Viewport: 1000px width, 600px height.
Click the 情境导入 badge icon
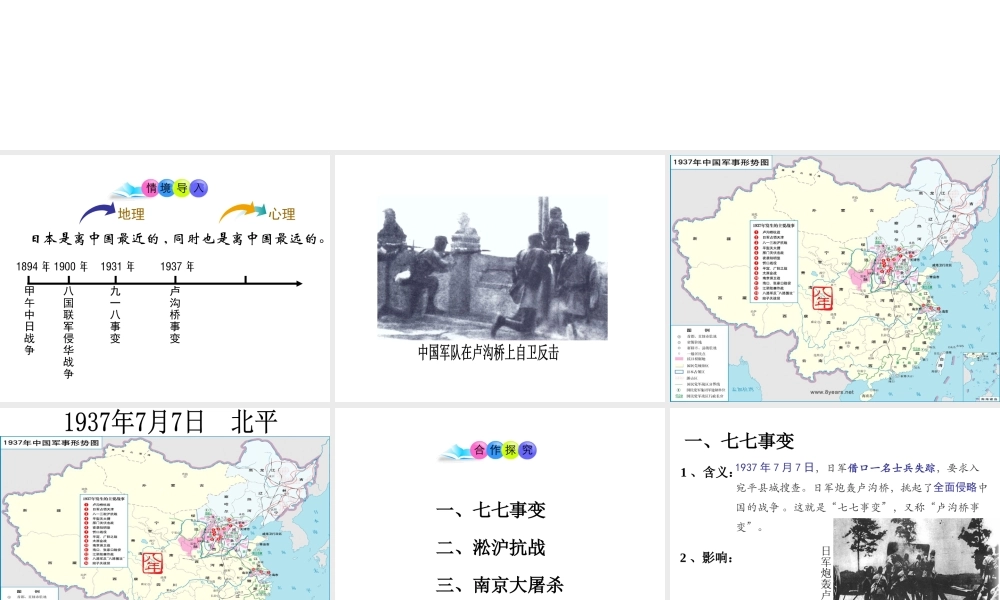[161, 188]
